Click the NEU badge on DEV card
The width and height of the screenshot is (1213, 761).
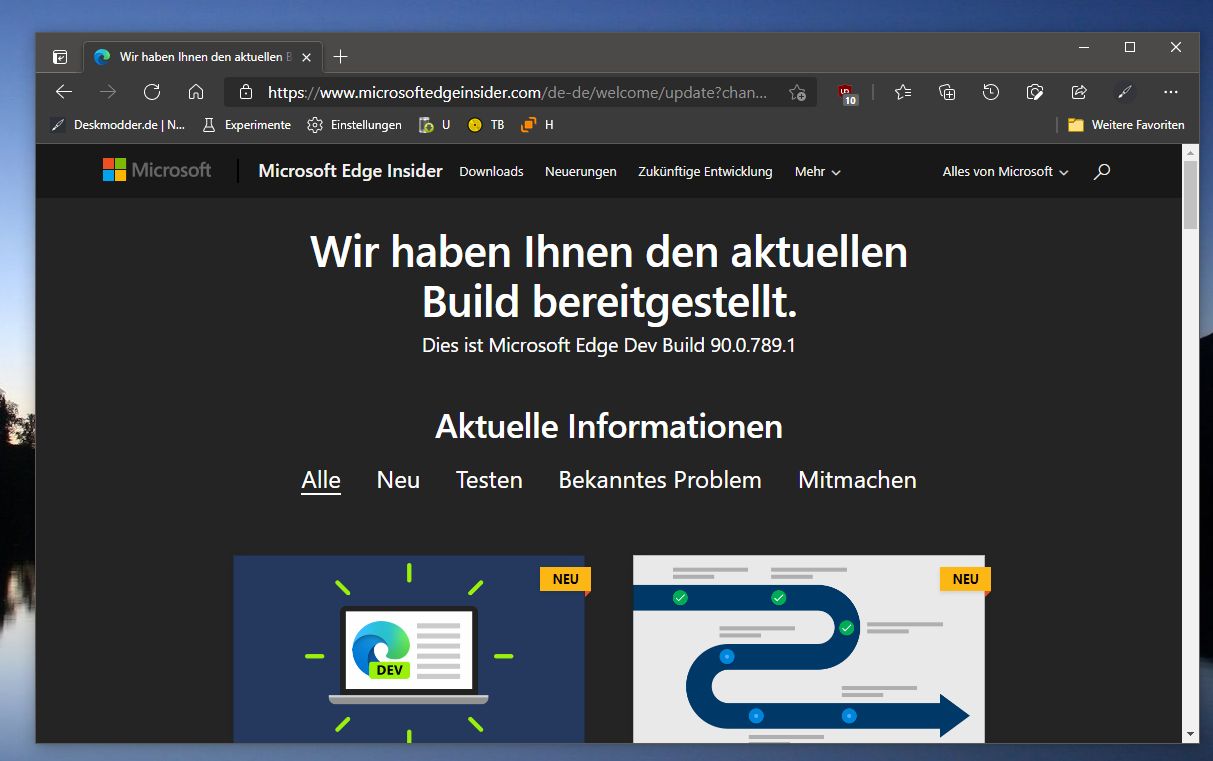coord(565,579)
